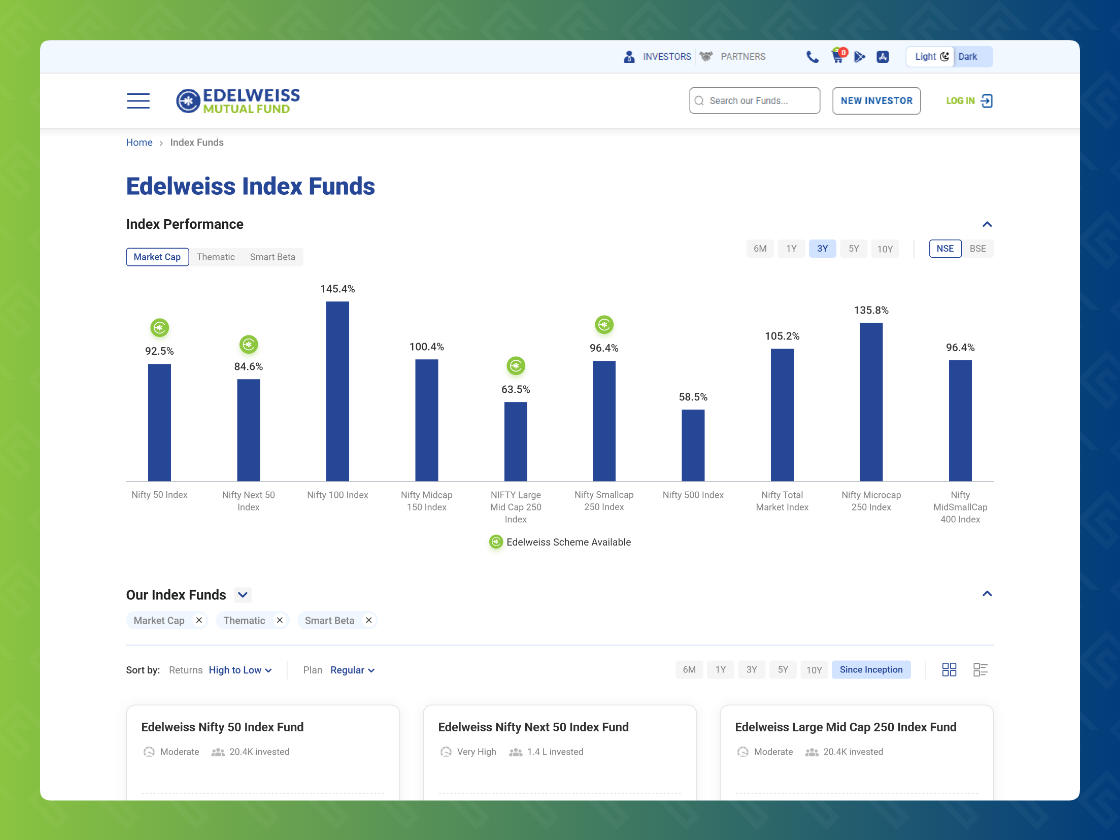
Task: Remove the Smart Beta filter chip
Action: pyautogui.click(x=369, y=620)
